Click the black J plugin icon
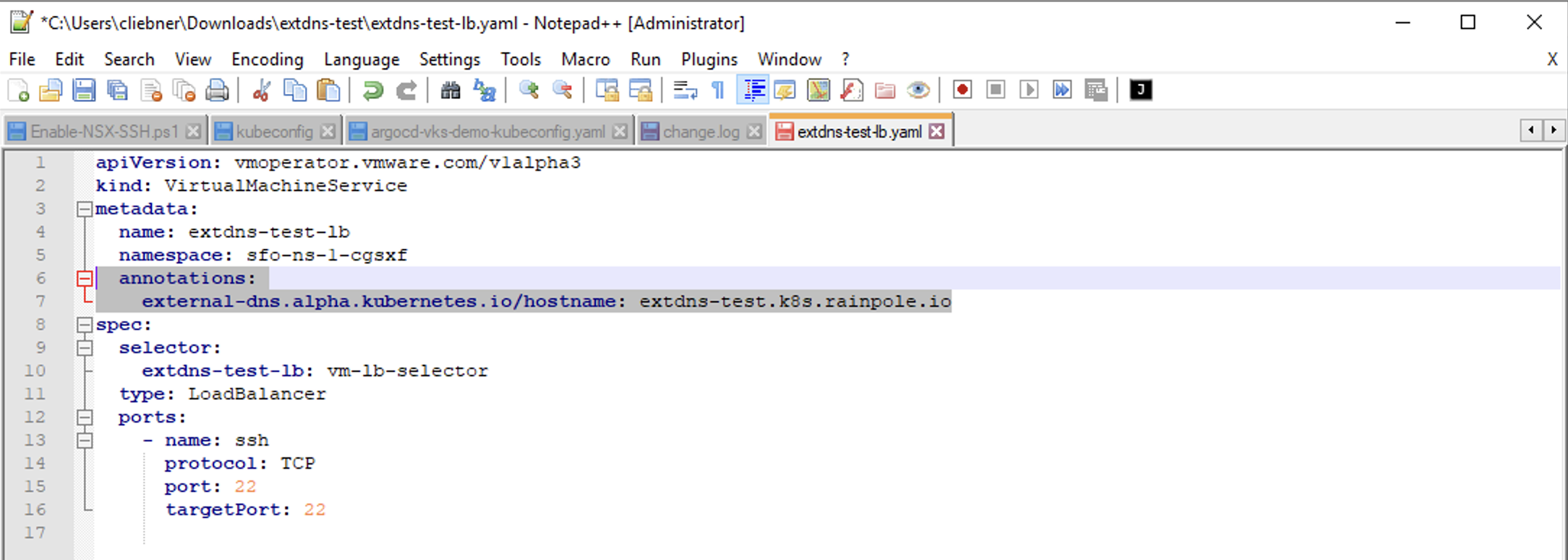Image resolution: width=1568 pixels, height=560 pixels. [x=1141, y=90]
